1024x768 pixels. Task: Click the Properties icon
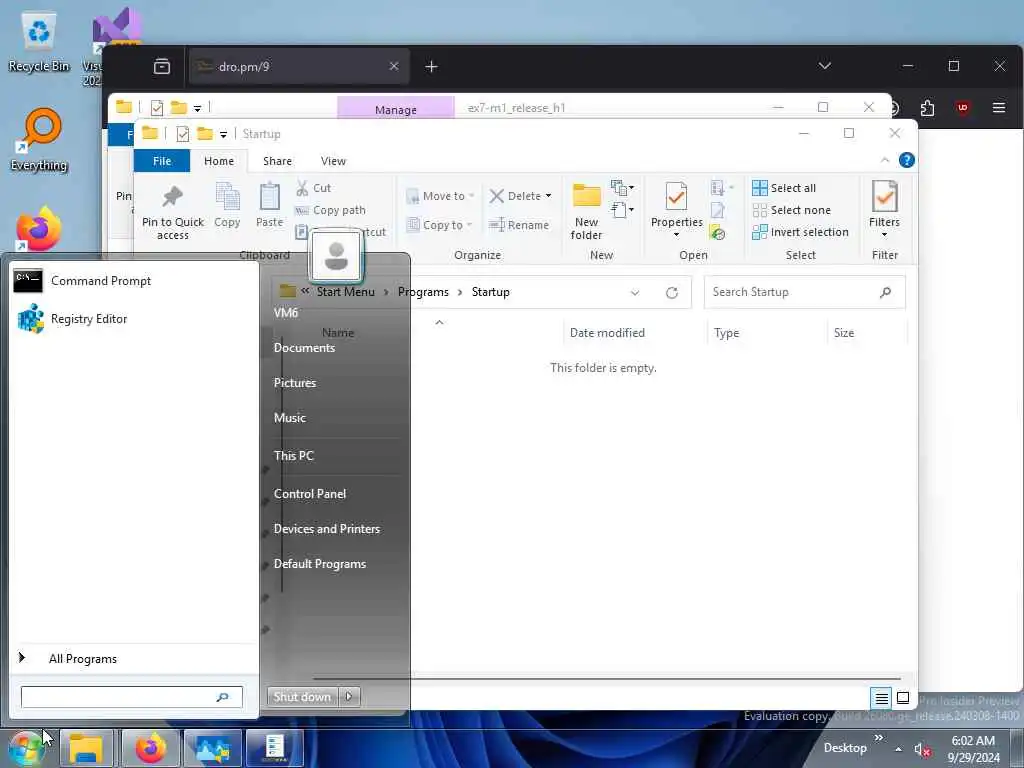[x=677, y=197]
